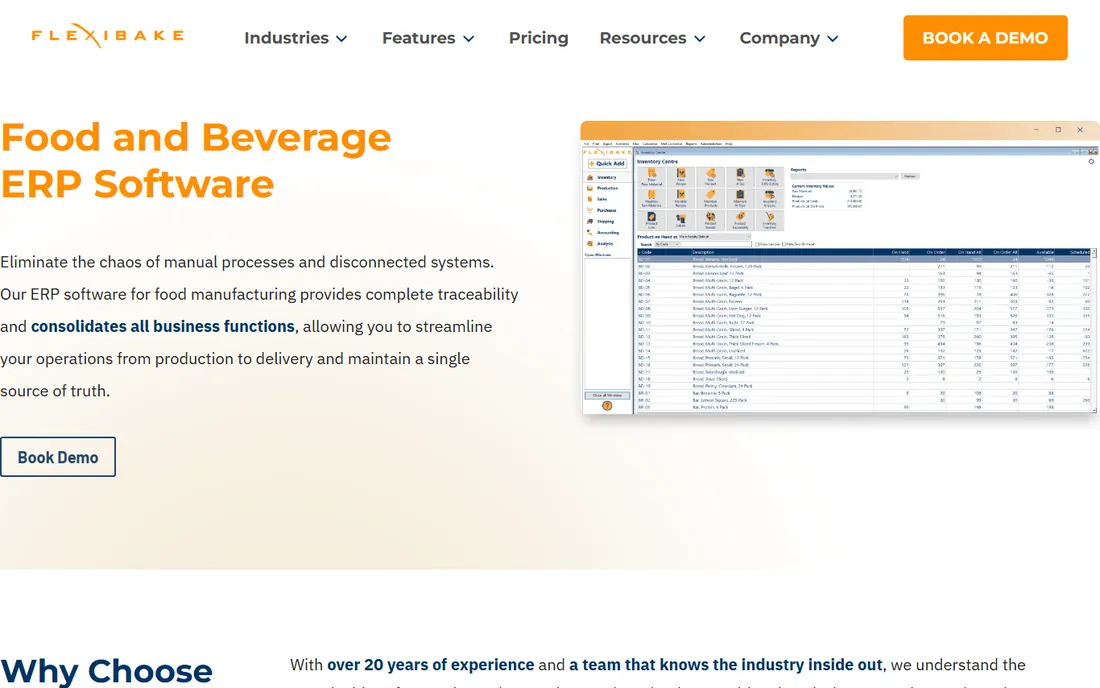Image resolution: width=1100 pixels, height=688 pixels.
Task: Expand the Resources dropdown menu
Action: 652,38
